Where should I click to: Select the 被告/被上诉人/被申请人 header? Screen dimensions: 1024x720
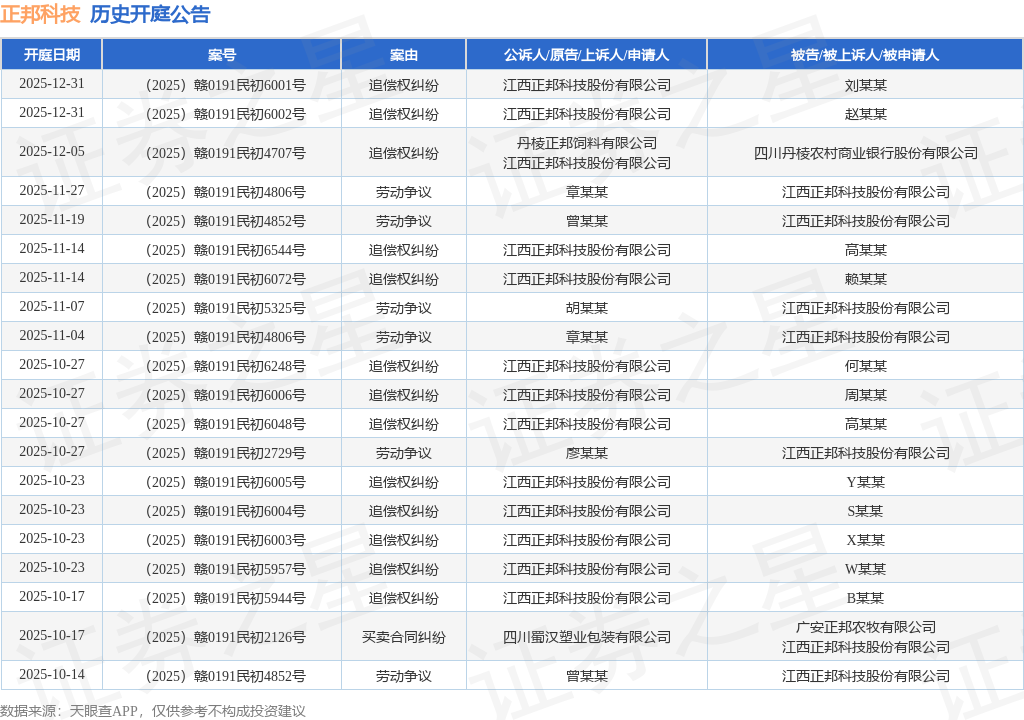[x=865, y=55]
